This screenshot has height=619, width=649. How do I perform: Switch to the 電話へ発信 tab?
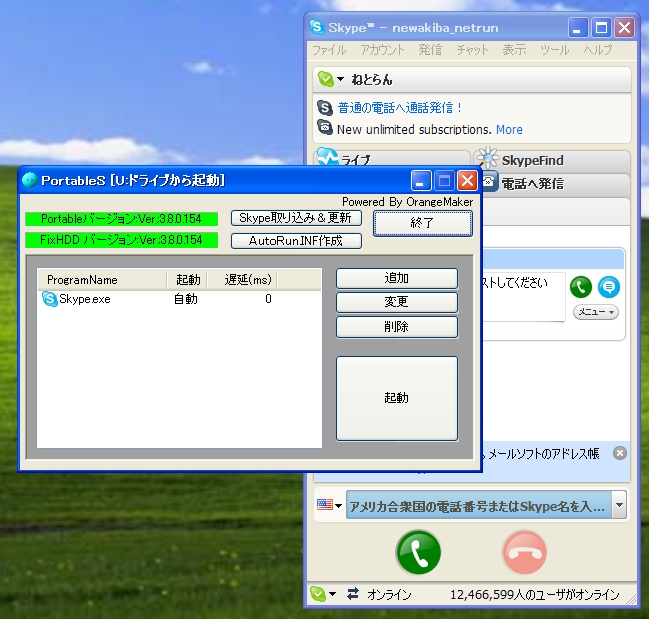(x=555, y=184)
